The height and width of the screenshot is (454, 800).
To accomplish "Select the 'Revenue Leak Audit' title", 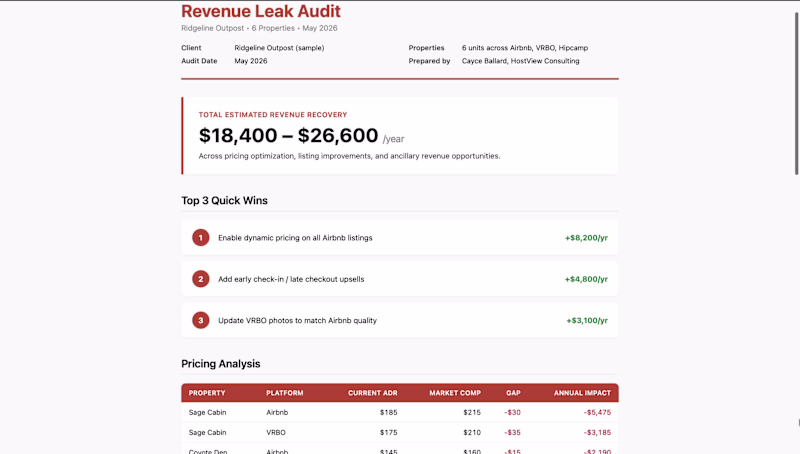I will (261, 11).
